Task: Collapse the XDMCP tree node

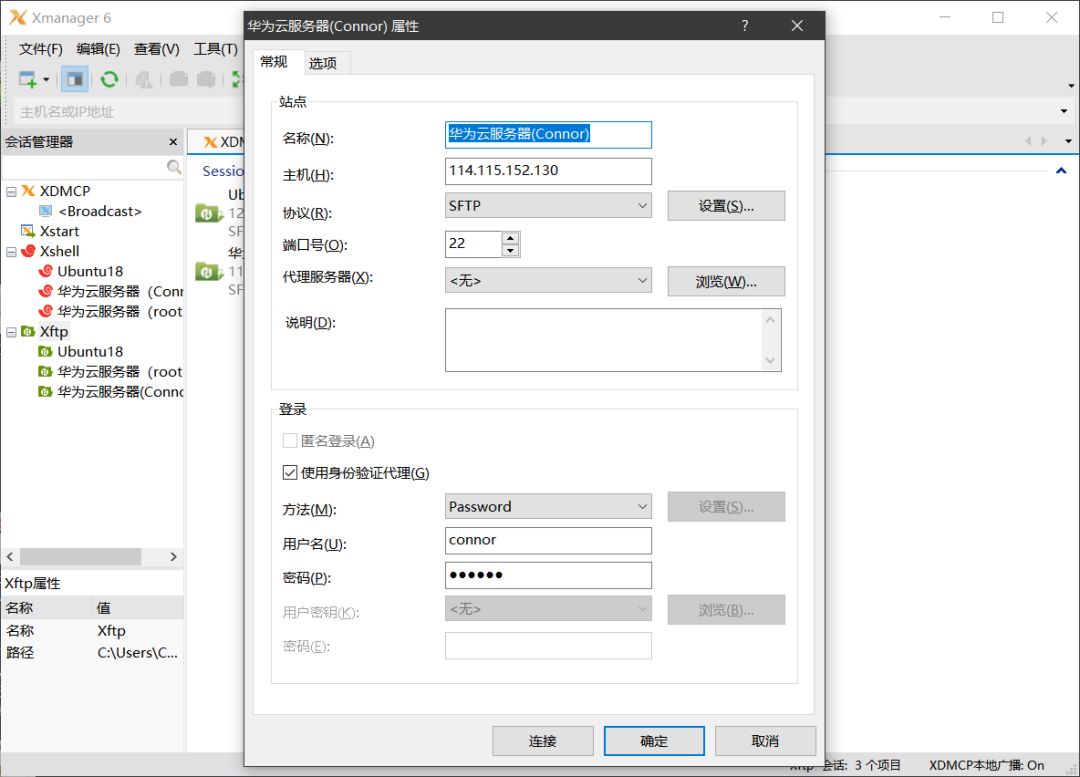Action: [12, 191]
